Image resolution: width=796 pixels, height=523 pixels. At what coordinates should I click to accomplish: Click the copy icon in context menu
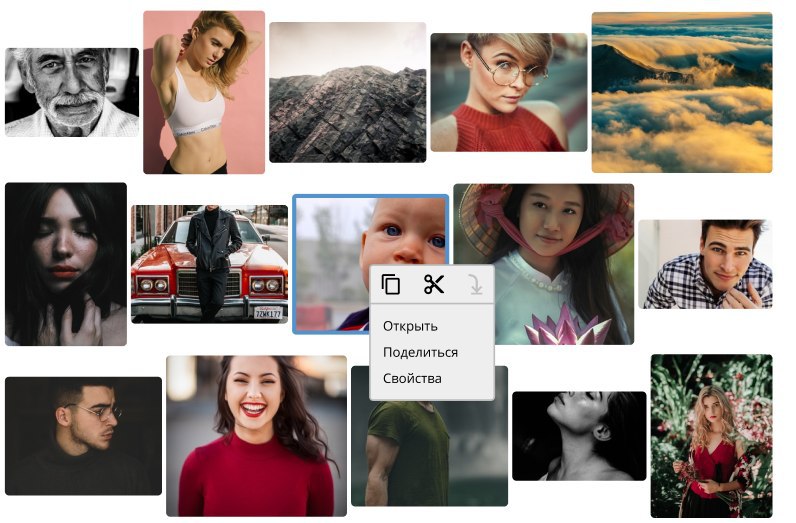coord(390,284)
